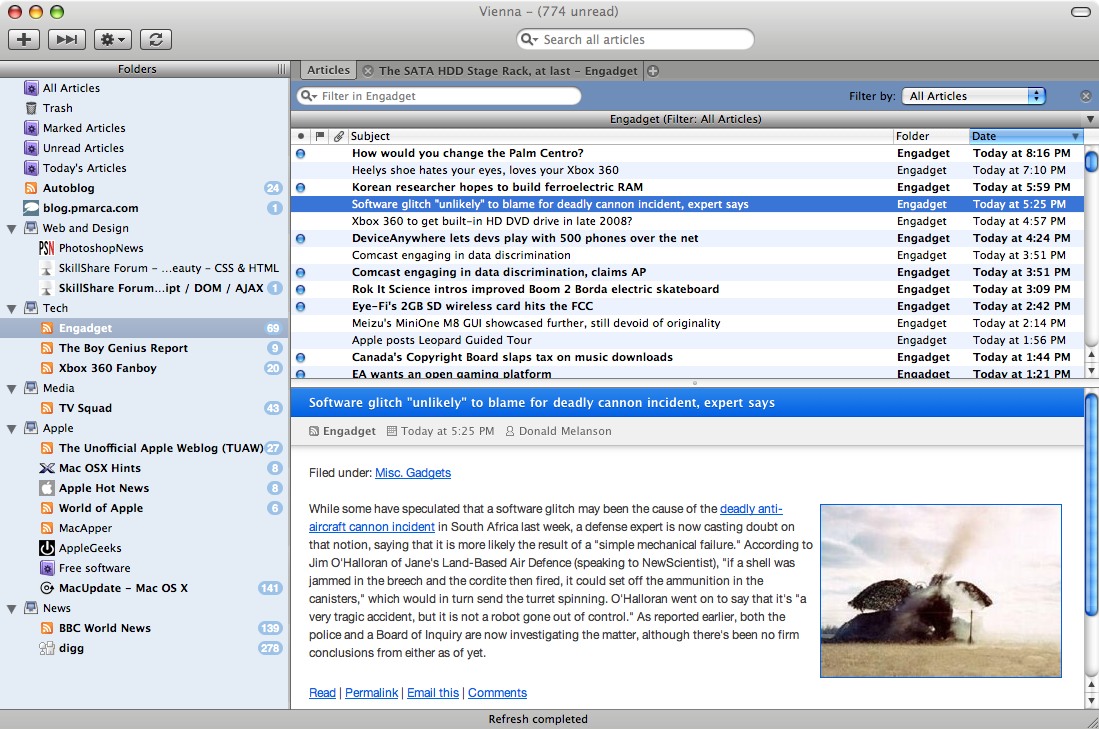Click the add subscription plus button
Image resolution: width=1099 pixels, height=729 pixels.
pos(24,39)
